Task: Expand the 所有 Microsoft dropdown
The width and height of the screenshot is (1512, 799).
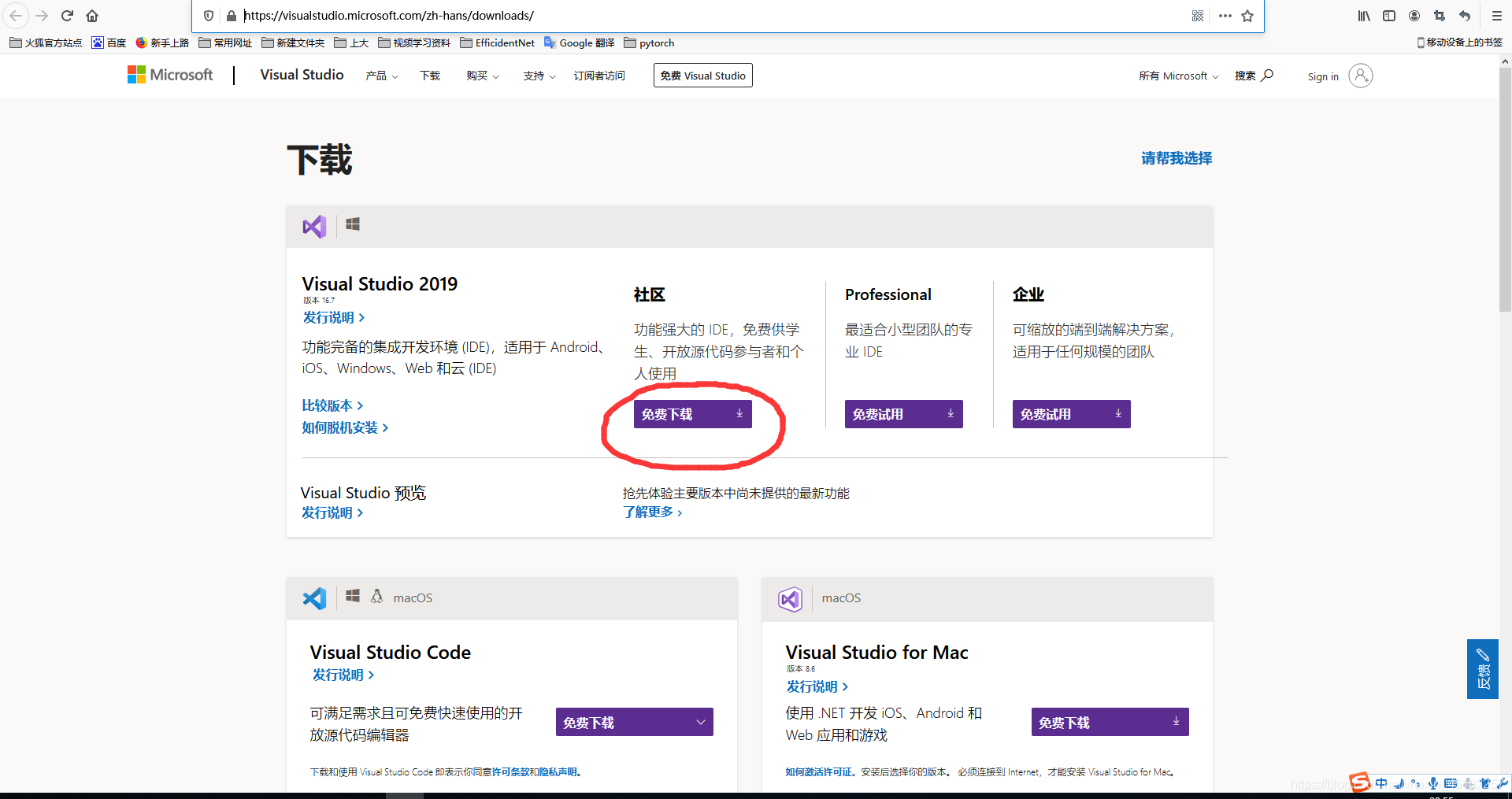Action: 1178,76
